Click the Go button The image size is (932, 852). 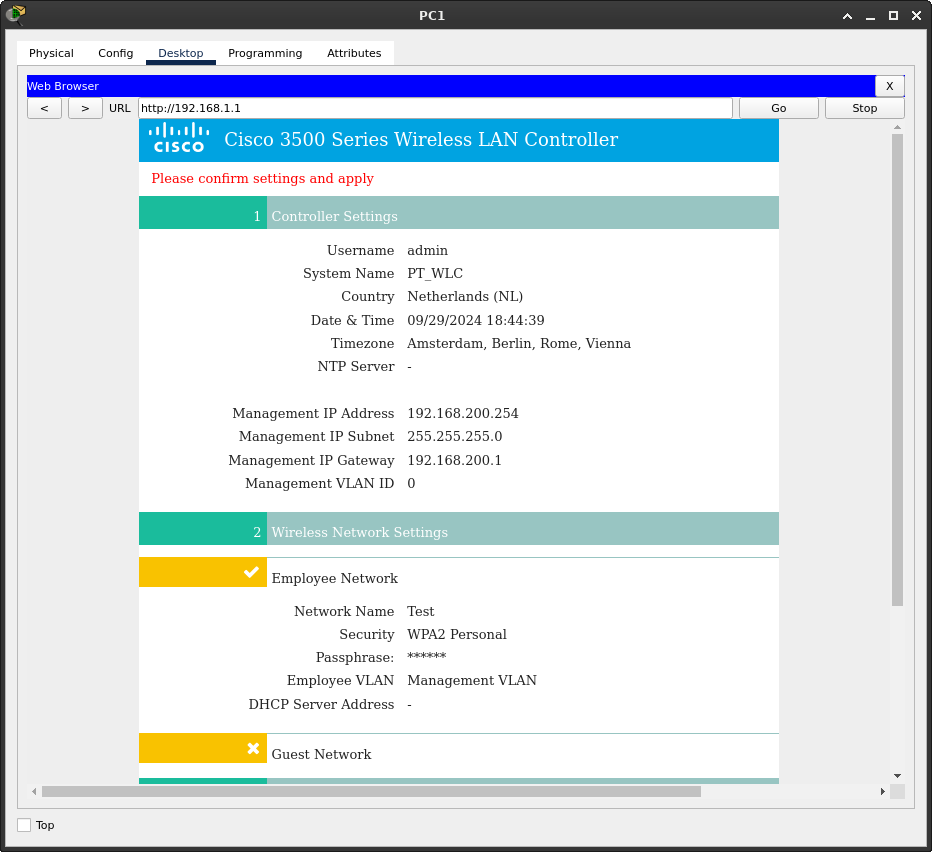pyautogui.click(x=778, y=108)
